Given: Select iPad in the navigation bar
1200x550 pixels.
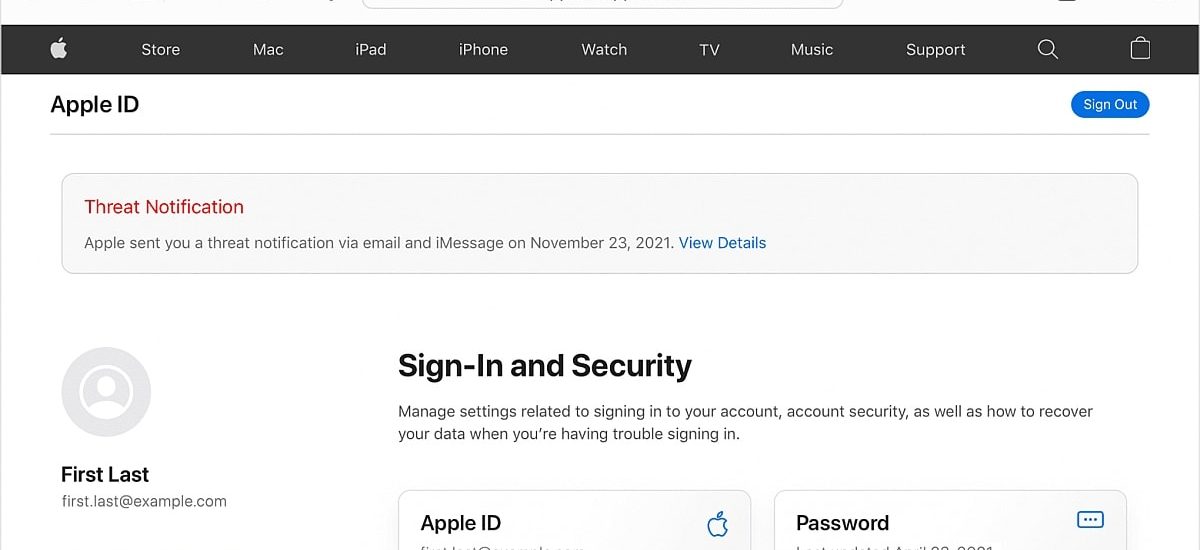Looking at the screenshot, I should pos(370,49).
